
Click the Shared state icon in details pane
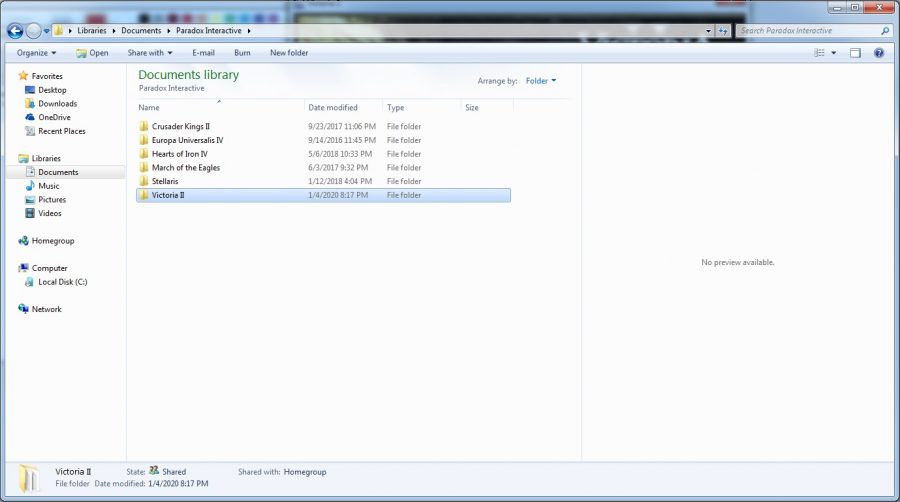(x=154, y=470)
